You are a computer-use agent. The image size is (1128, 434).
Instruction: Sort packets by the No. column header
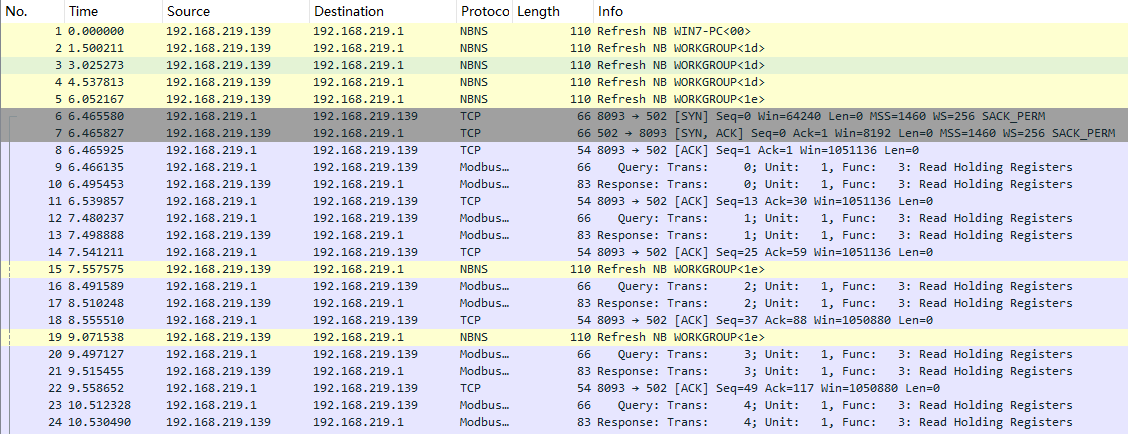point(32,12)
